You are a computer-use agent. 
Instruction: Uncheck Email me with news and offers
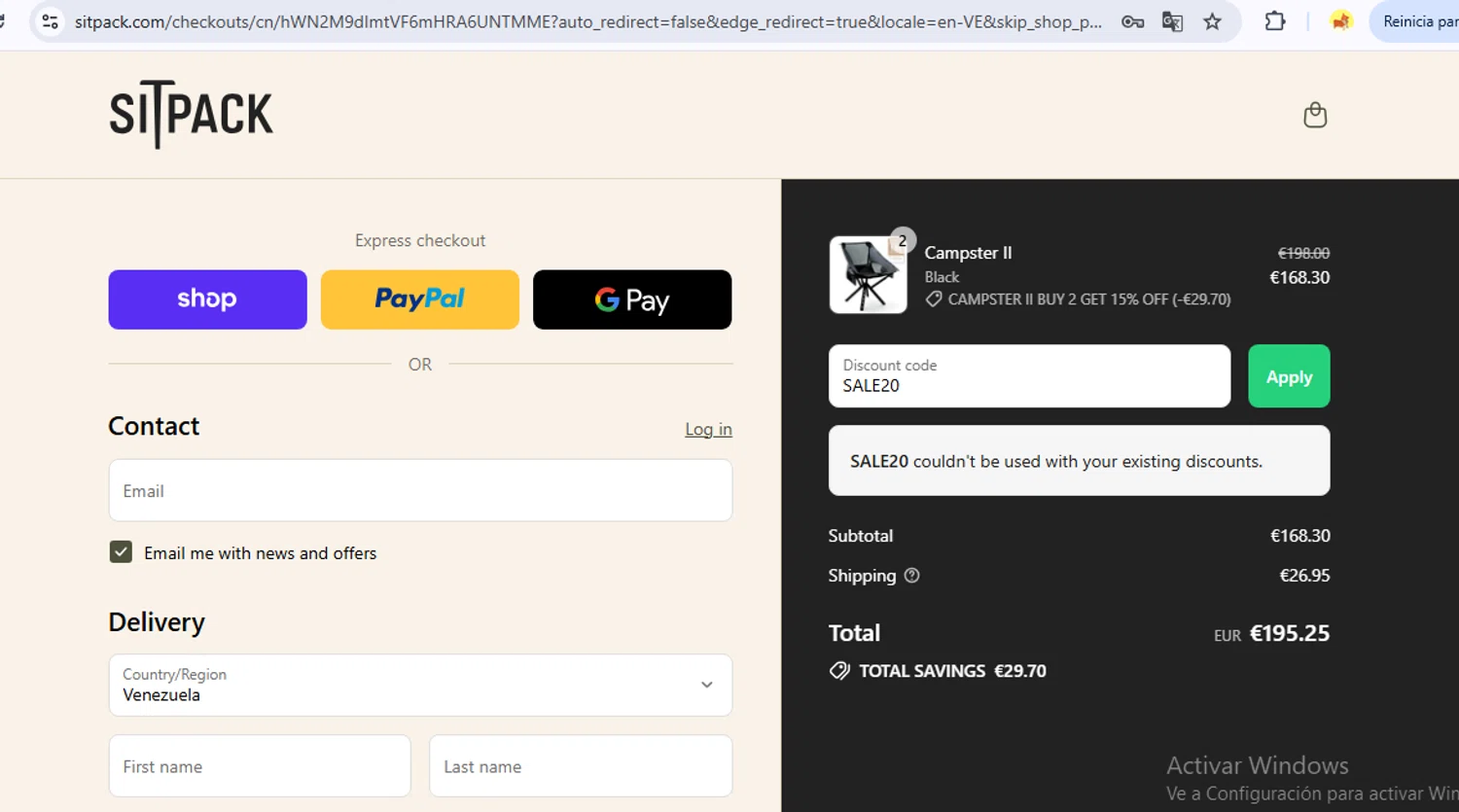pos(121,552)
